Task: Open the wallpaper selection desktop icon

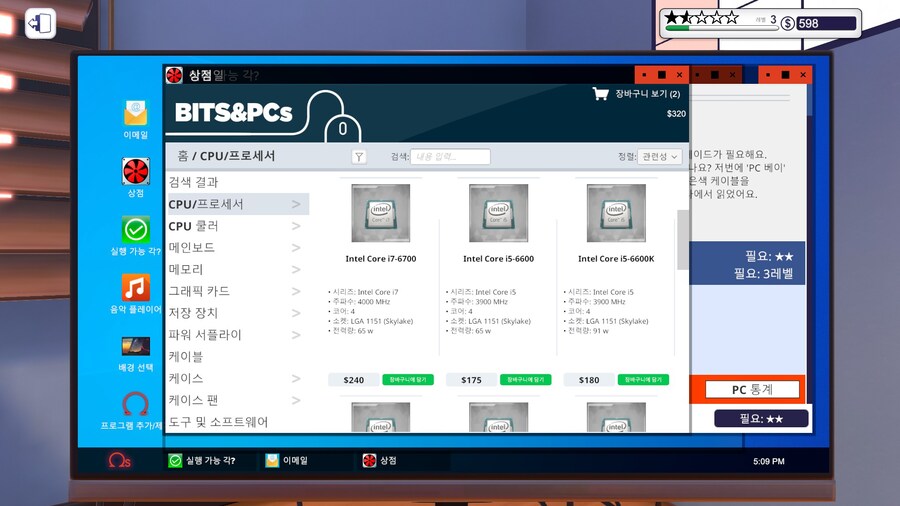Action: pos(136,346)
